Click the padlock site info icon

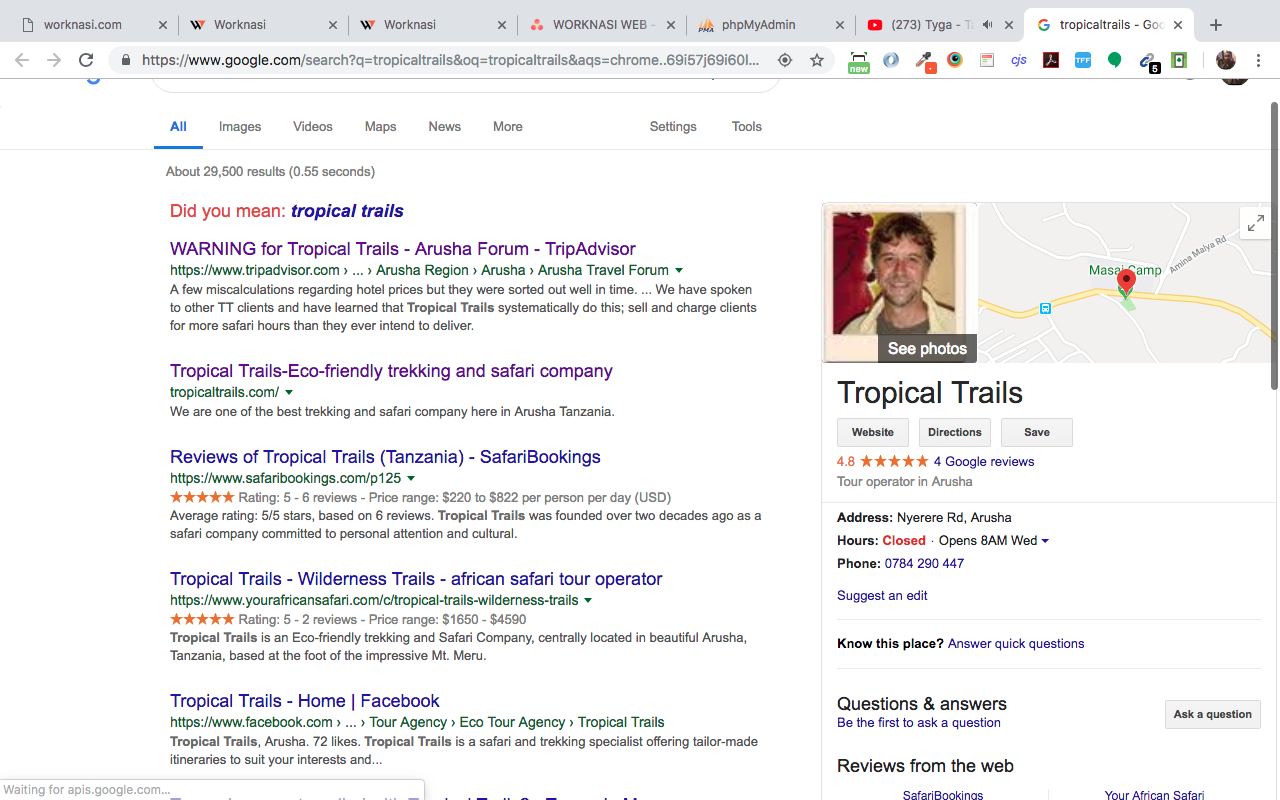126,60
